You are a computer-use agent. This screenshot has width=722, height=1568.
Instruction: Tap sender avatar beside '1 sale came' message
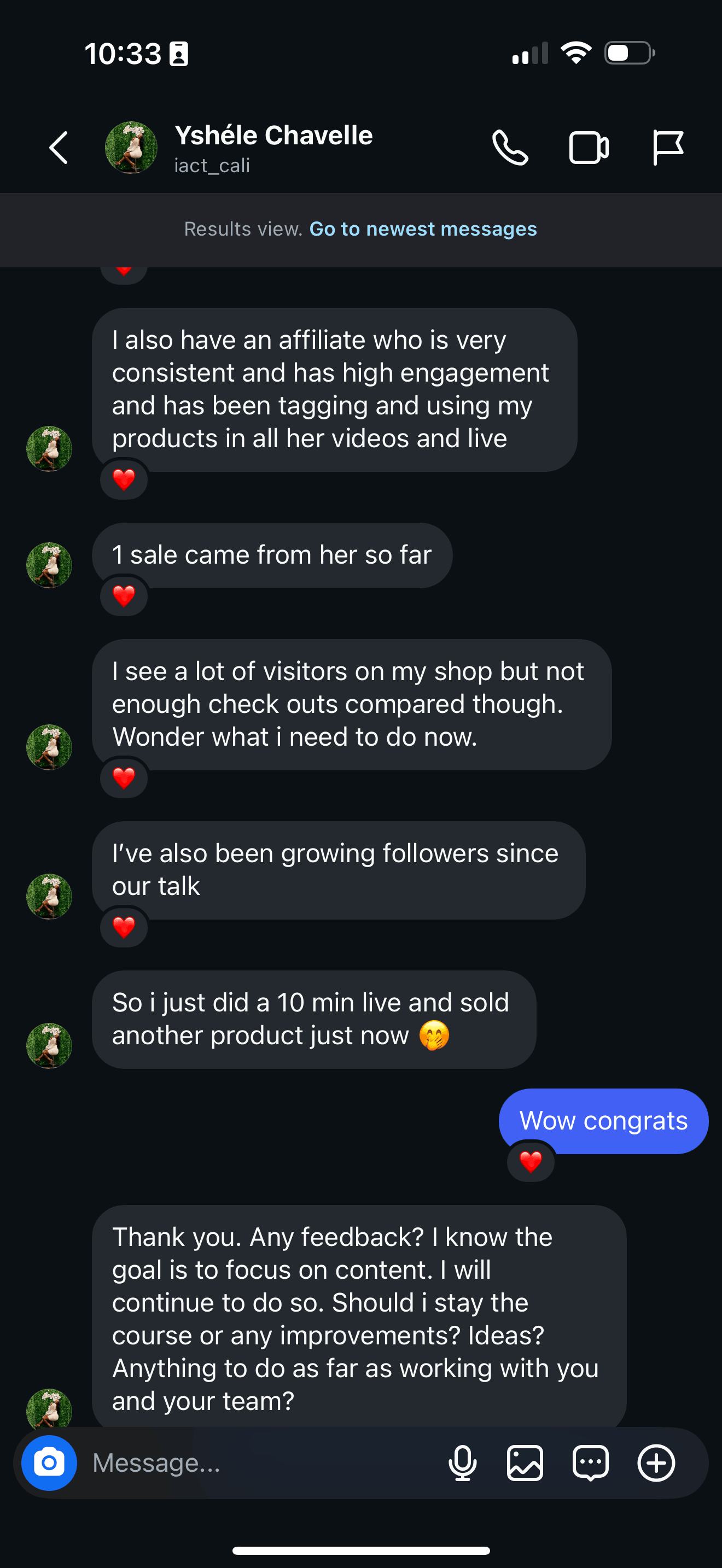point(49,565)
